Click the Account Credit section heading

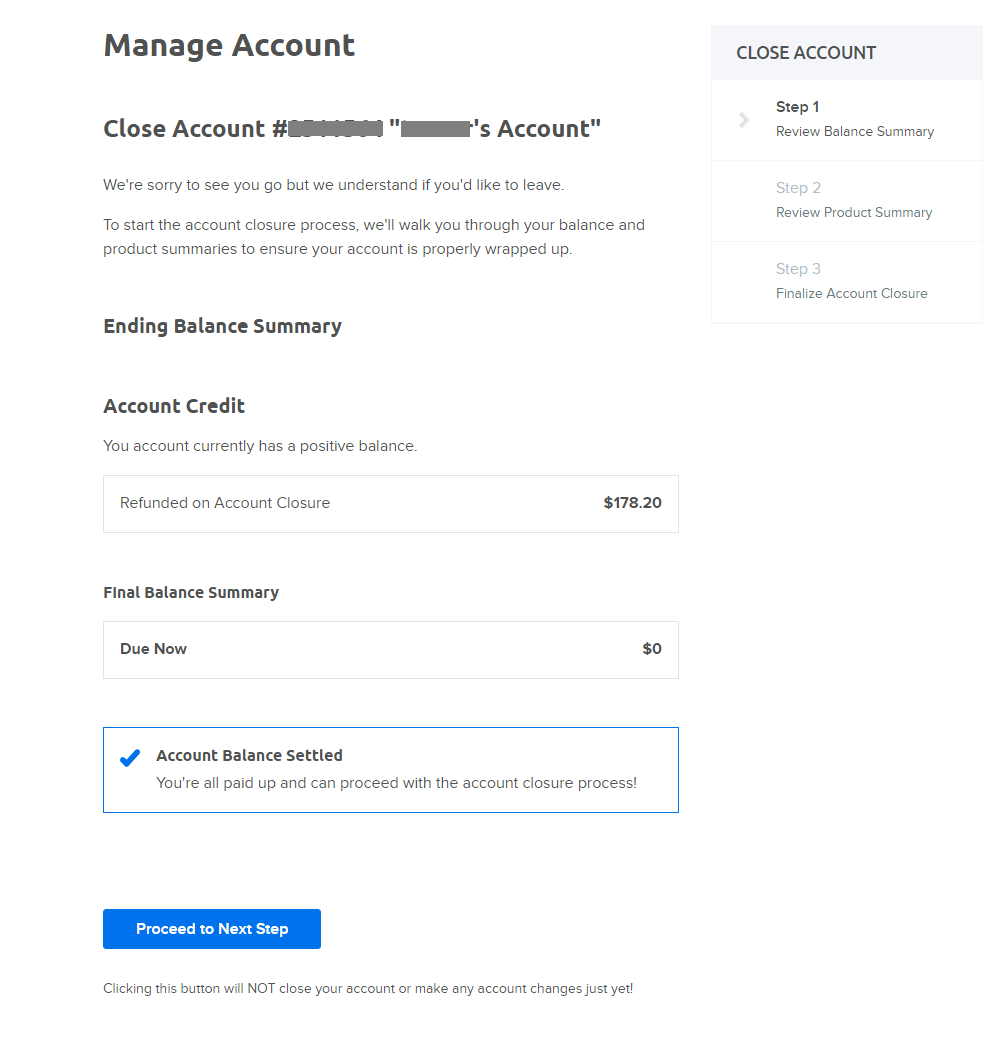tap(174, 406)
